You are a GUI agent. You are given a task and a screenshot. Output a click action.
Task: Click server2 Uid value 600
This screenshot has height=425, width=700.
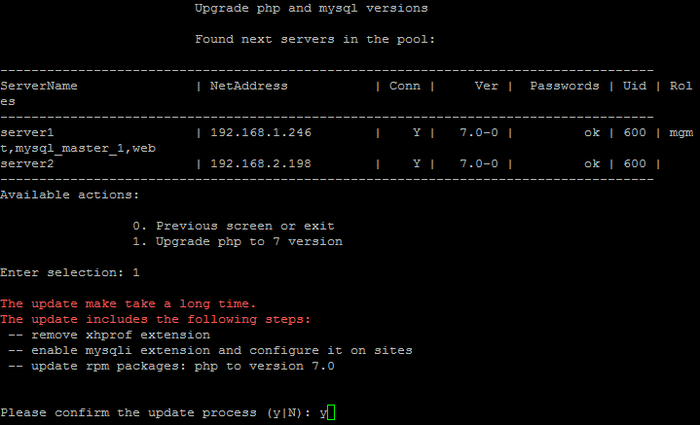coord(634,164)
